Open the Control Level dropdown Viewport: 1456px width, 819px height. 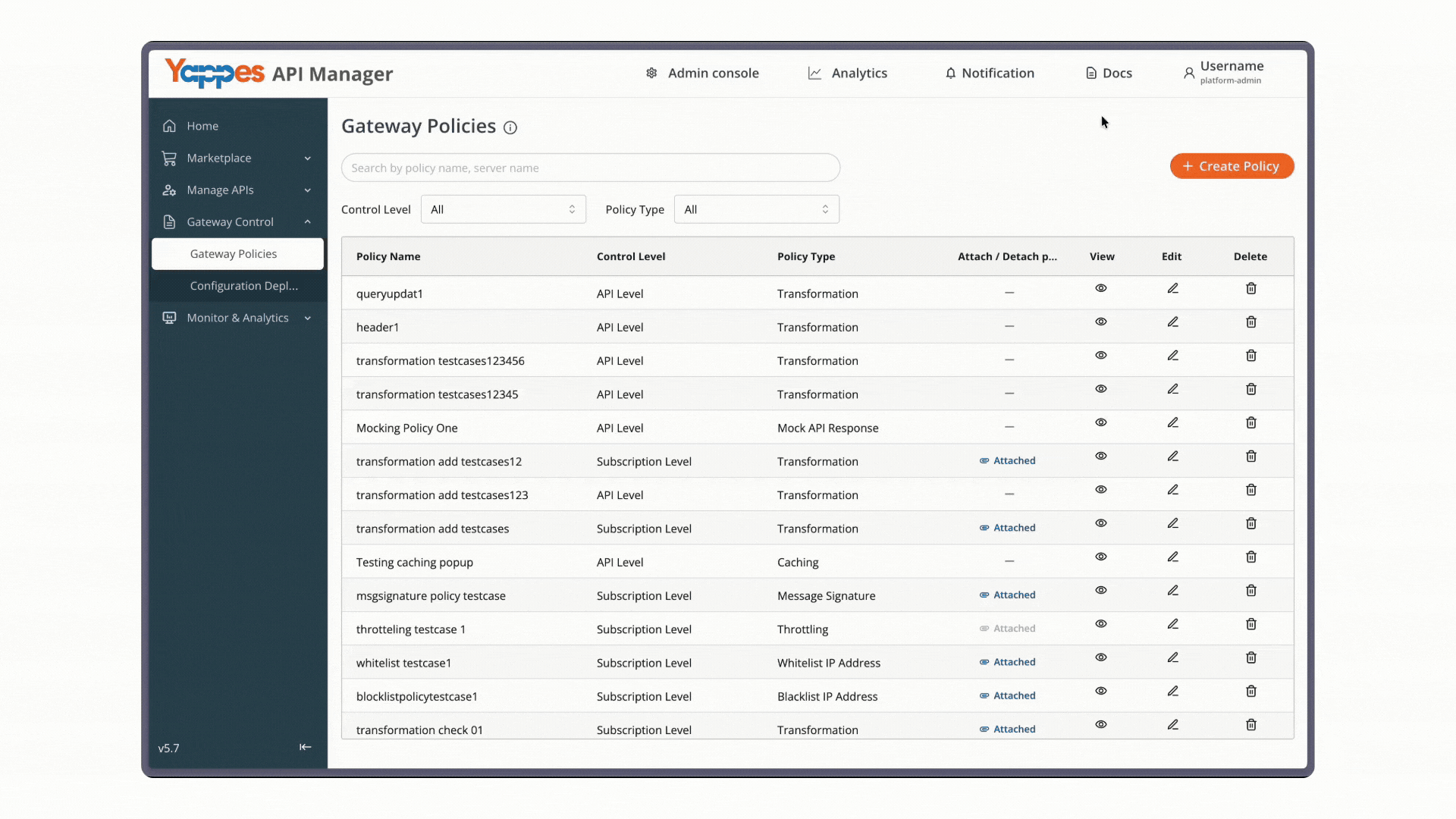504,209
